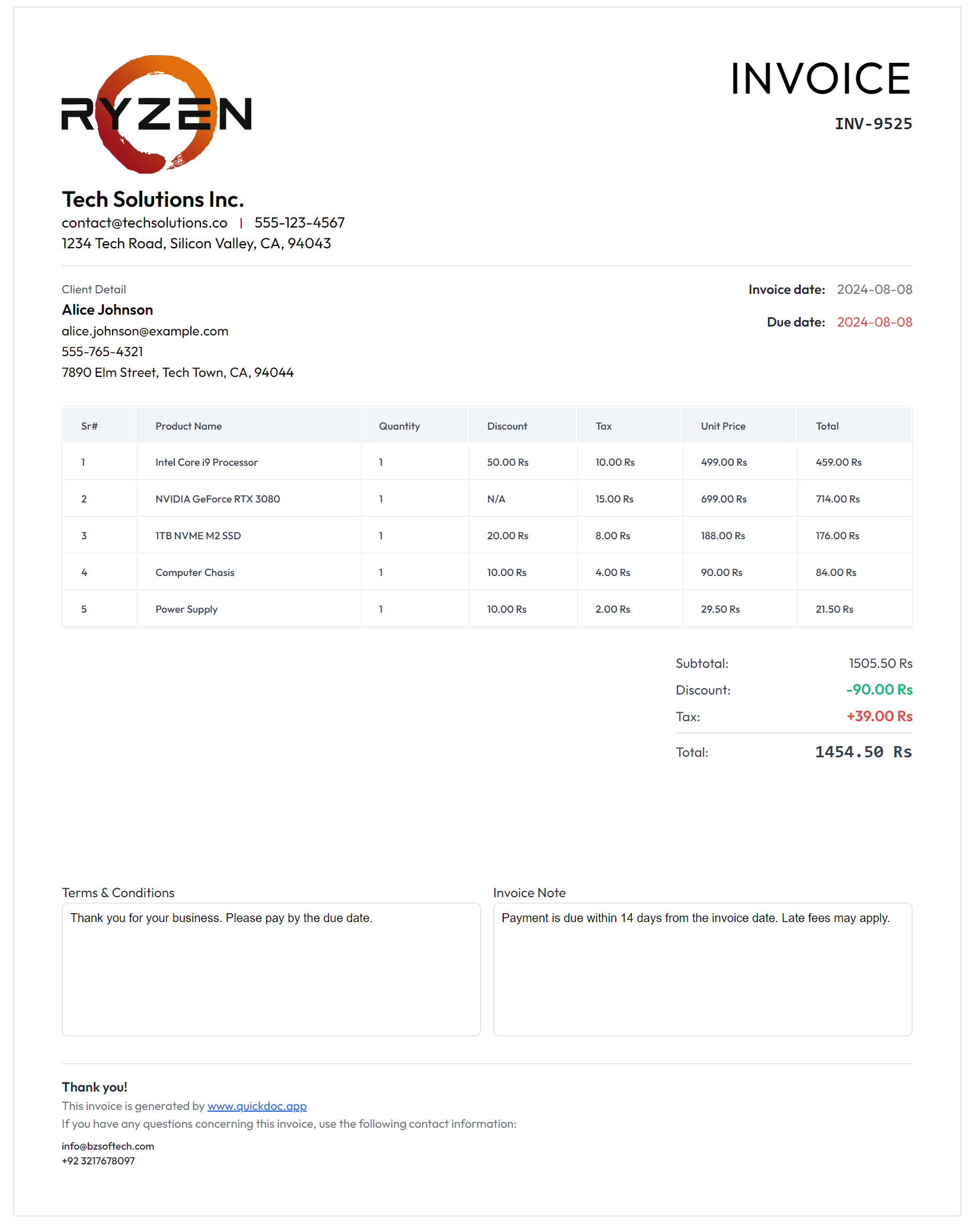The height and width of the screenshot is (1232, 972).
Task: Click the red Due date value
Action: 875,322
